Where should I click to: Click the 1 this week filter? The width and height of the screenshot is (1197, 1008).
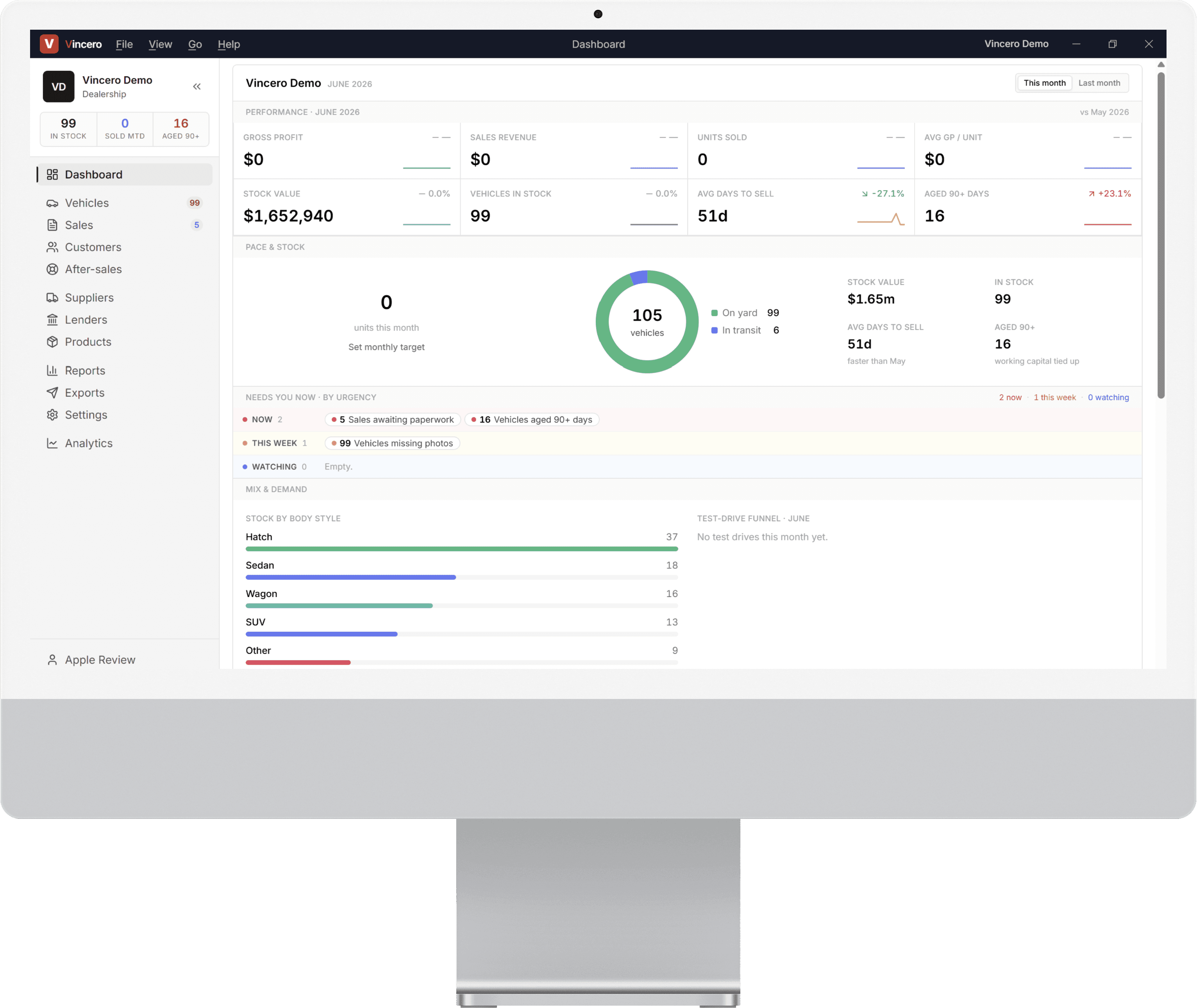pyautogui.click(x=1054, y=397)
